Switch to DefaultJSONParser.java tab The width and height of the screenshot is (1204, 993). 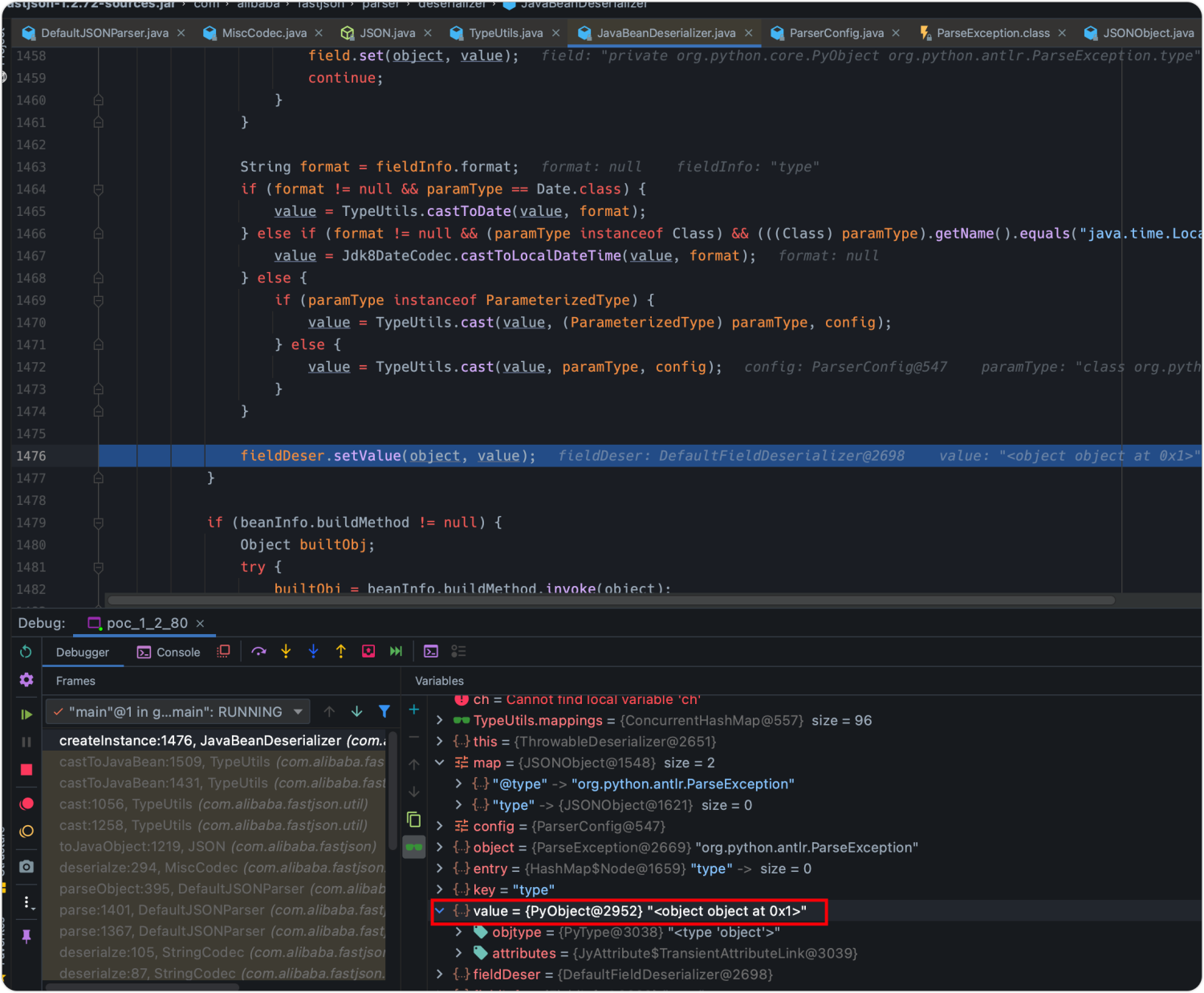click(x=104, y=33)
